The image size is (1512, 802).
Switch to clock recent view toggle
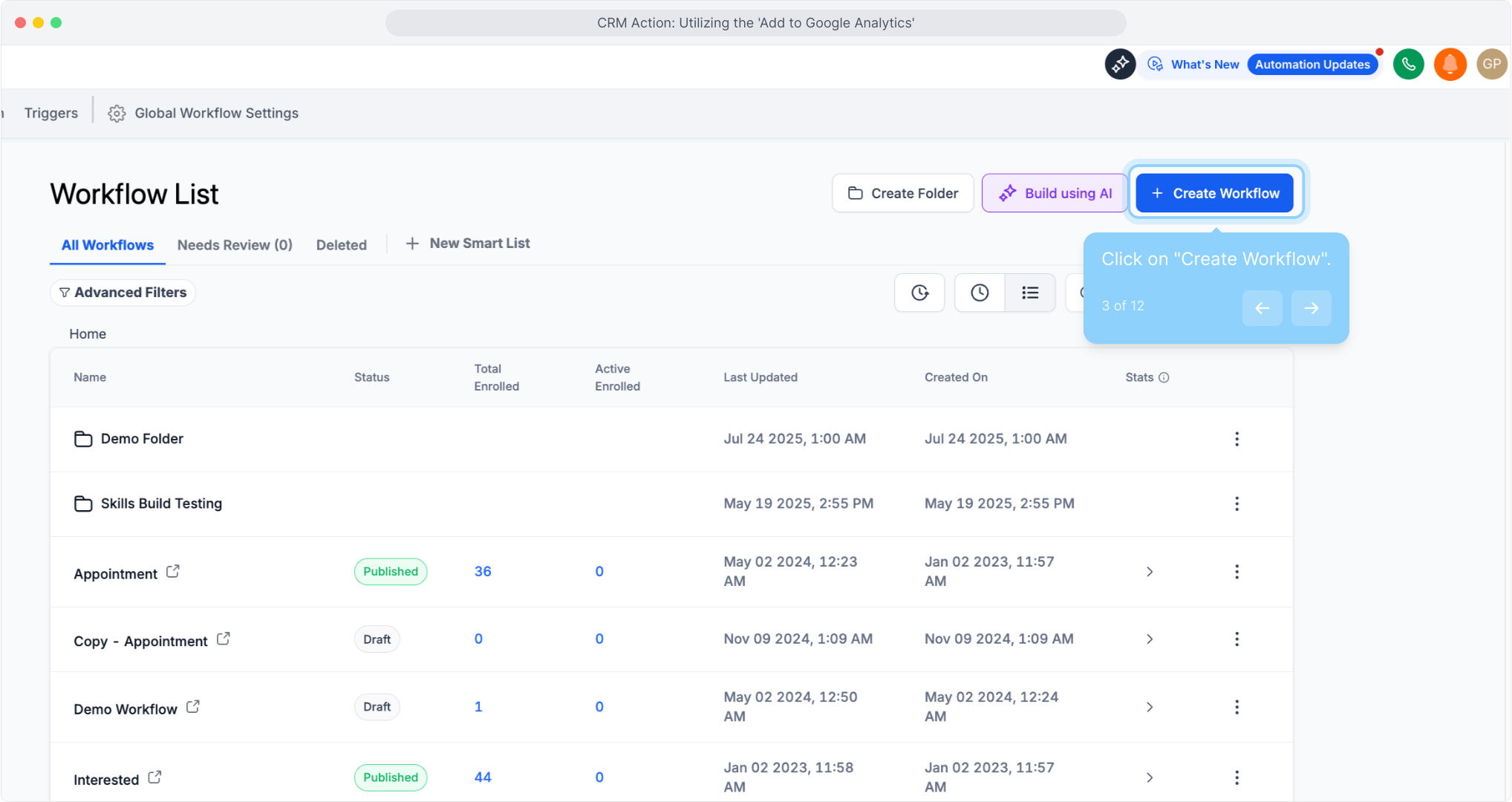[980, 293]
